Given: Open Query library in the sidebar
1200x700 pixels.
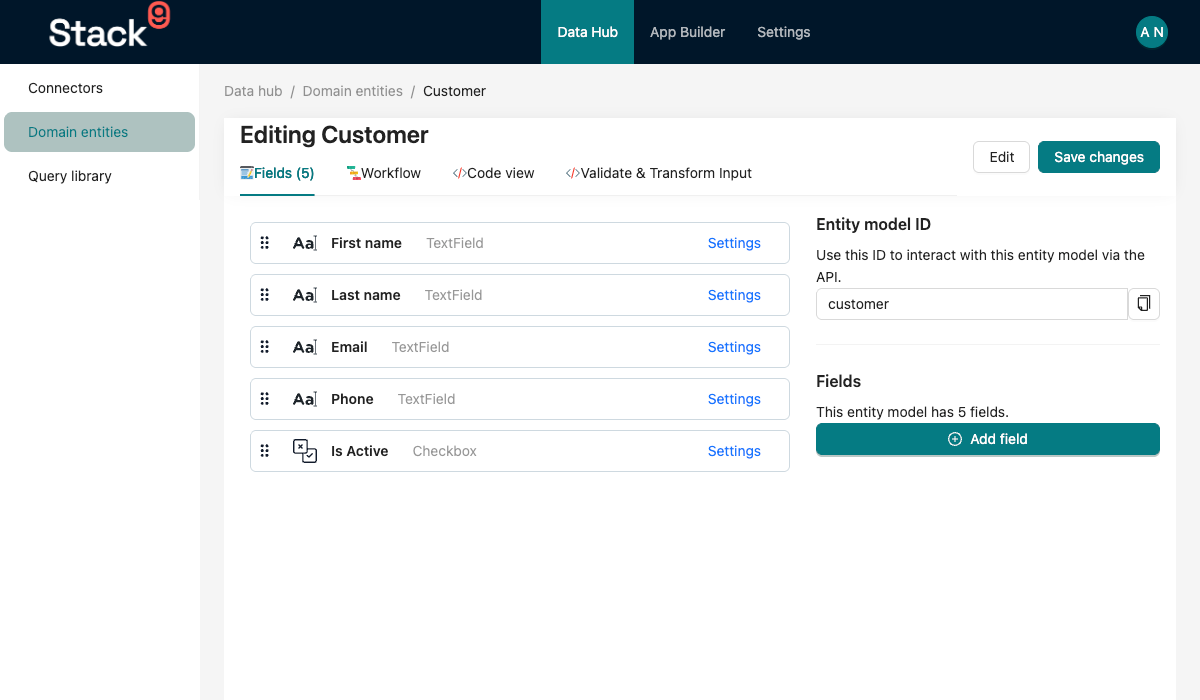Looking at the screenshot, I should (x=99, y=176).
